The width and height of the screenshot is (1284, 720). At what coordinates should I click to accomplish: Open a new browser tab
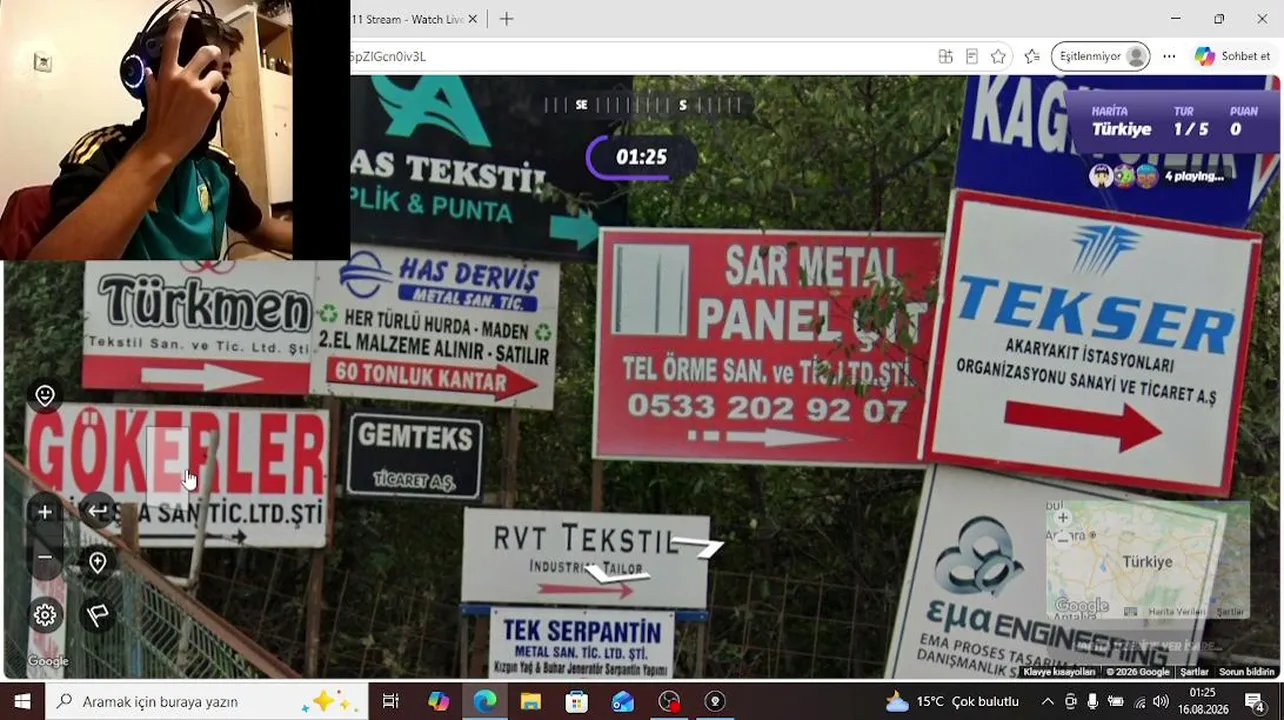pos(506,19)
